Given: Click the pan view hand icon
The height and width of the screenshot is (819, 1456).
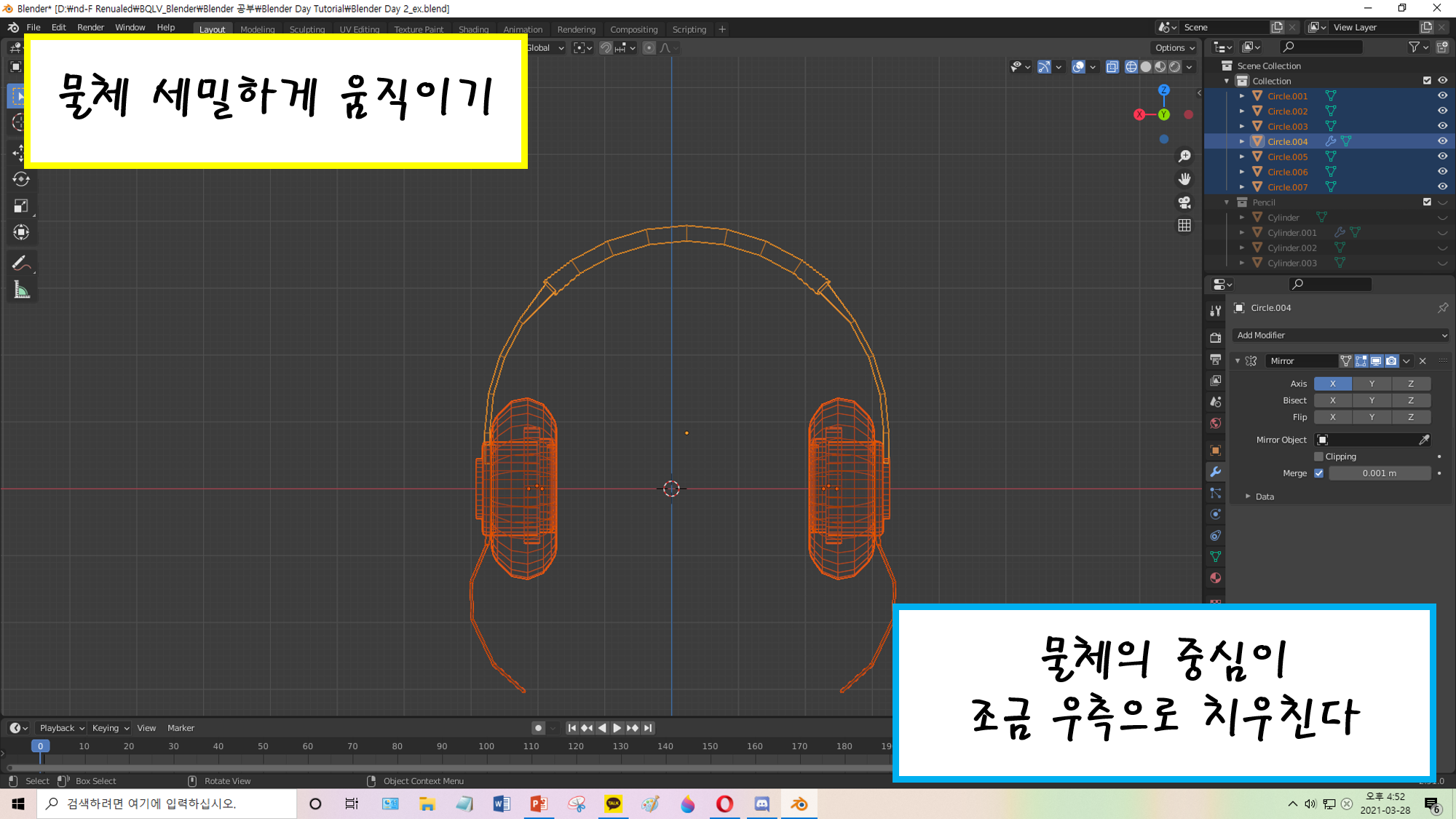Looking at the screenshot, I should tap(1184, 179).
